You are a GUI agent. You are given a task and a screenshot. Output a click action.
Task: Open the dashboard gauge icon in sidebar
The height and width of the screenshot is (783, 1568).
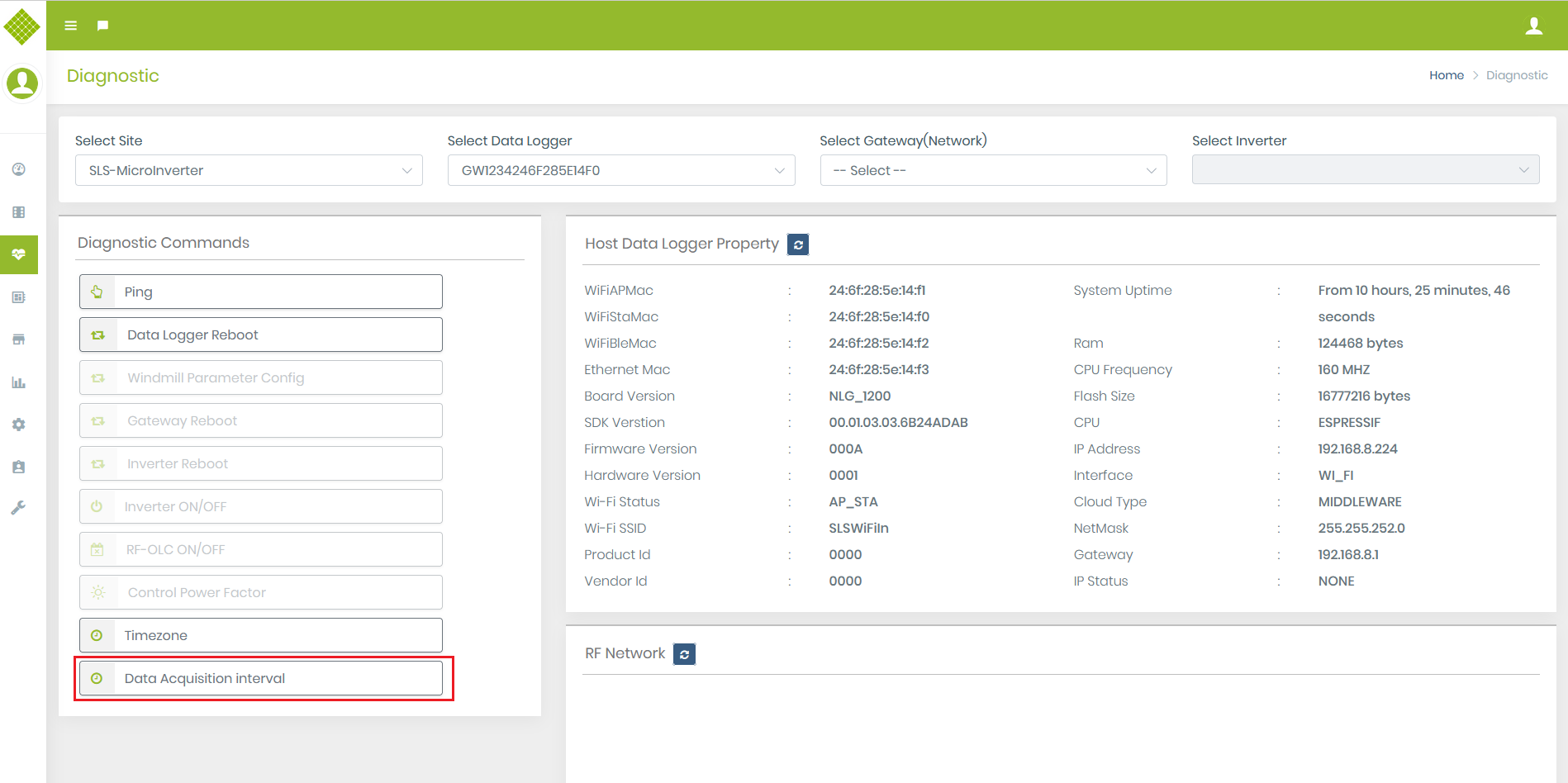coord(19,169)
